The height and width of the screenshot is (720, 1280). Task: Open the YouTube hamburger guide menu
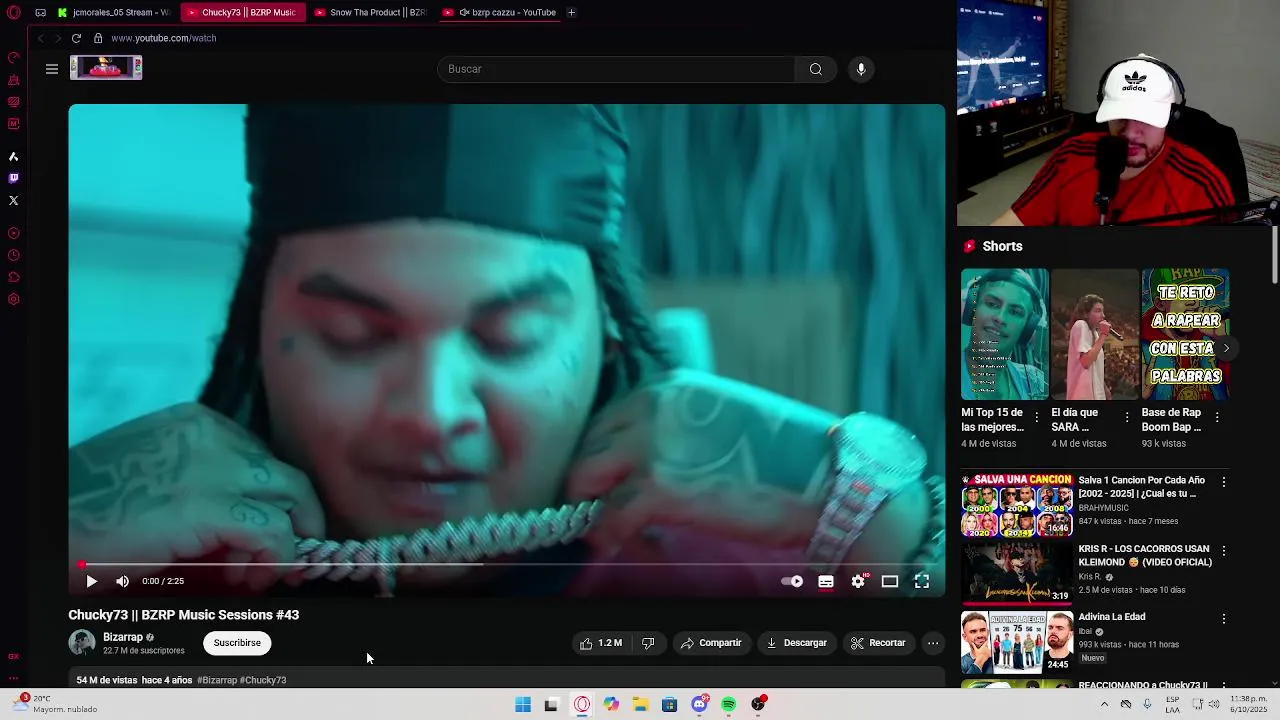(52, 69)
